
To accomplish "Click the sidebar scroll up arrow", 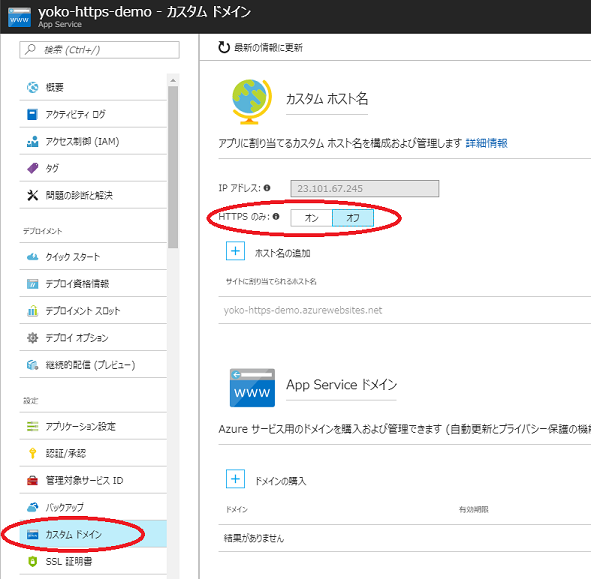I will (173, 80).
